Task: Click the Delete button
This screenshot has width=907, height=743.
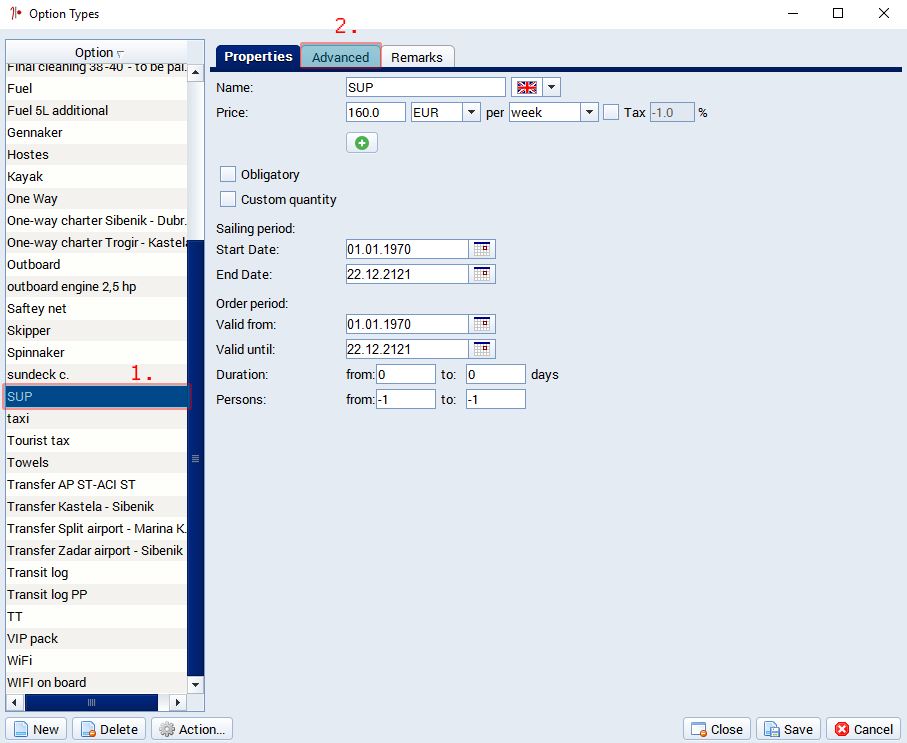Action: pos(109,729)
